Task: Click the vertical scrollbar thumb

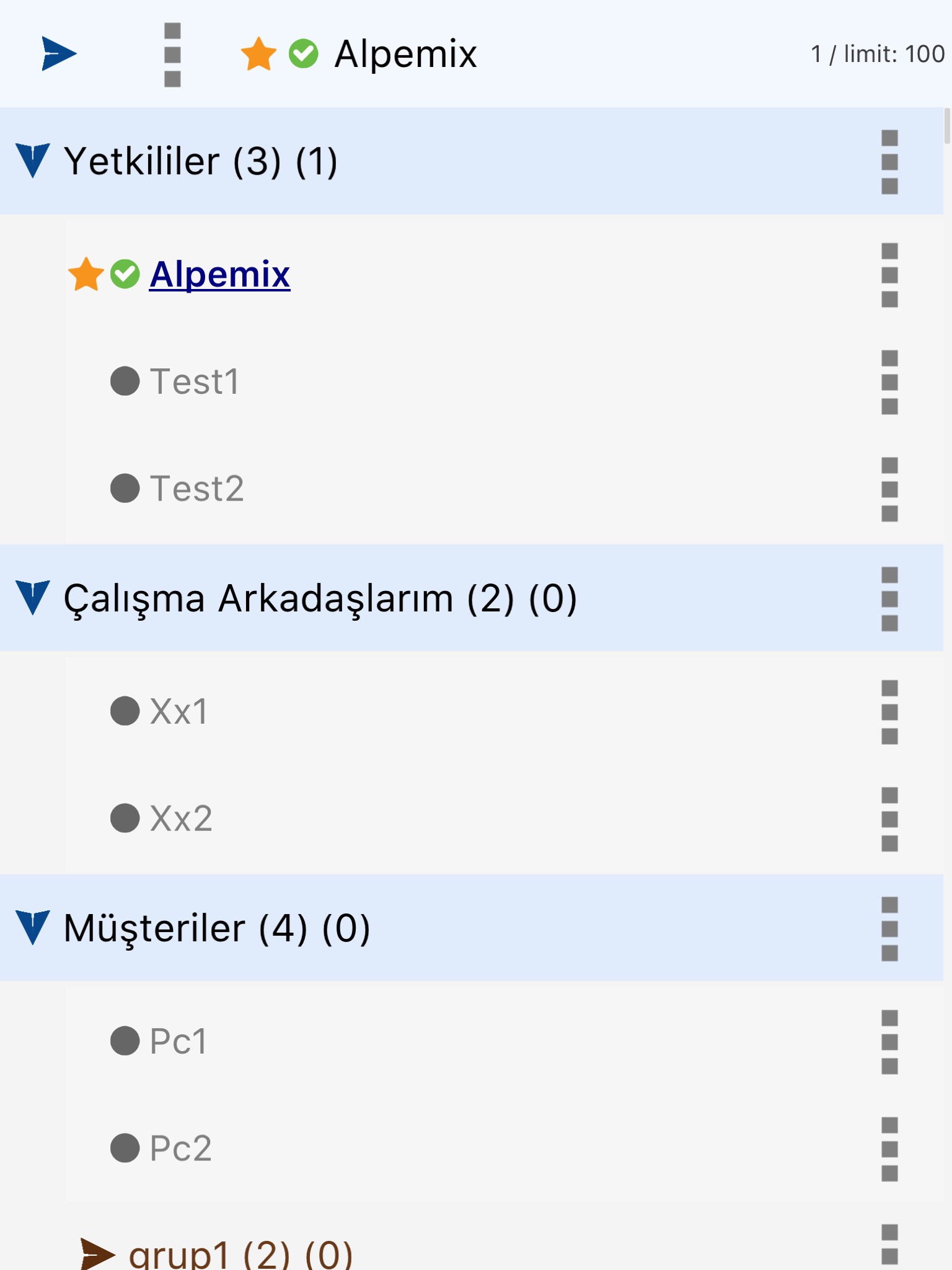Action: coord(946,126)
